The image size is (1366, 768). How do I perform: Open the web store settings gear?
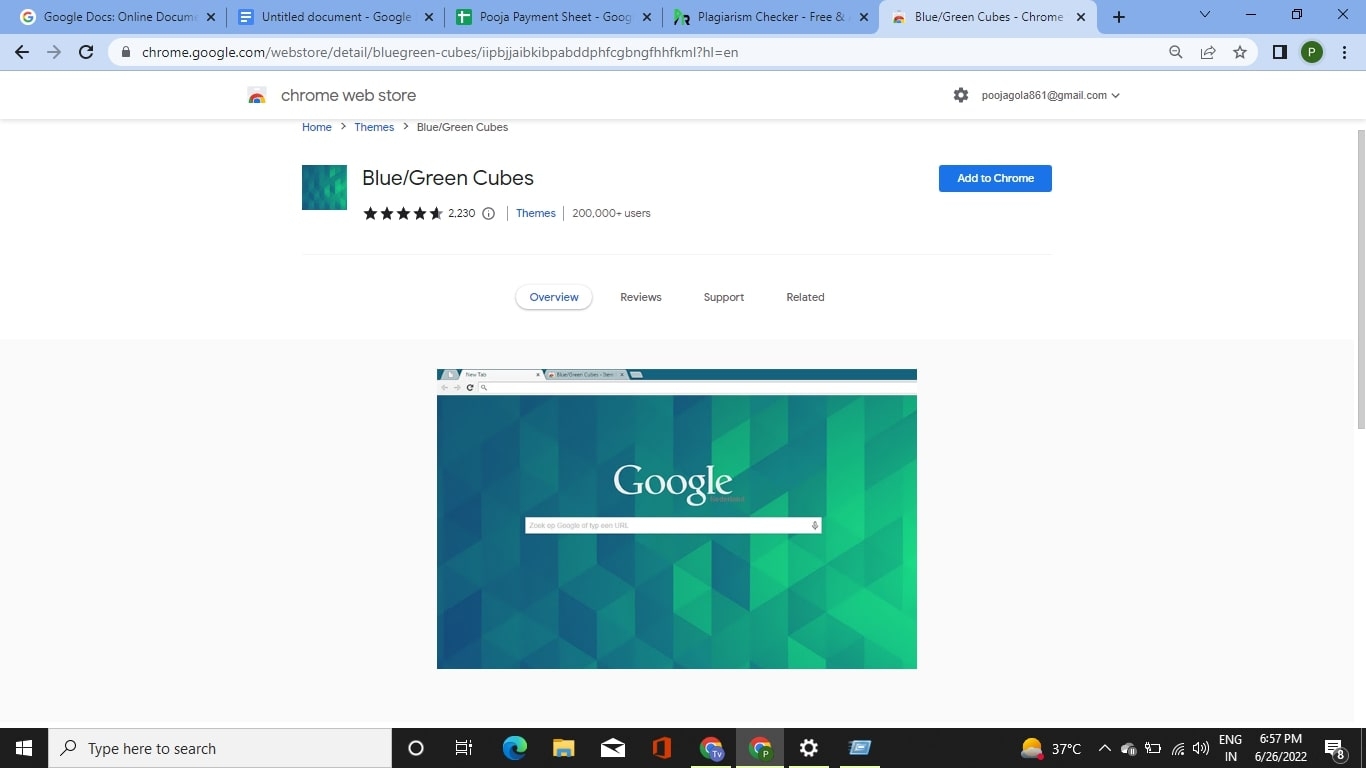[x=961, y=95]
